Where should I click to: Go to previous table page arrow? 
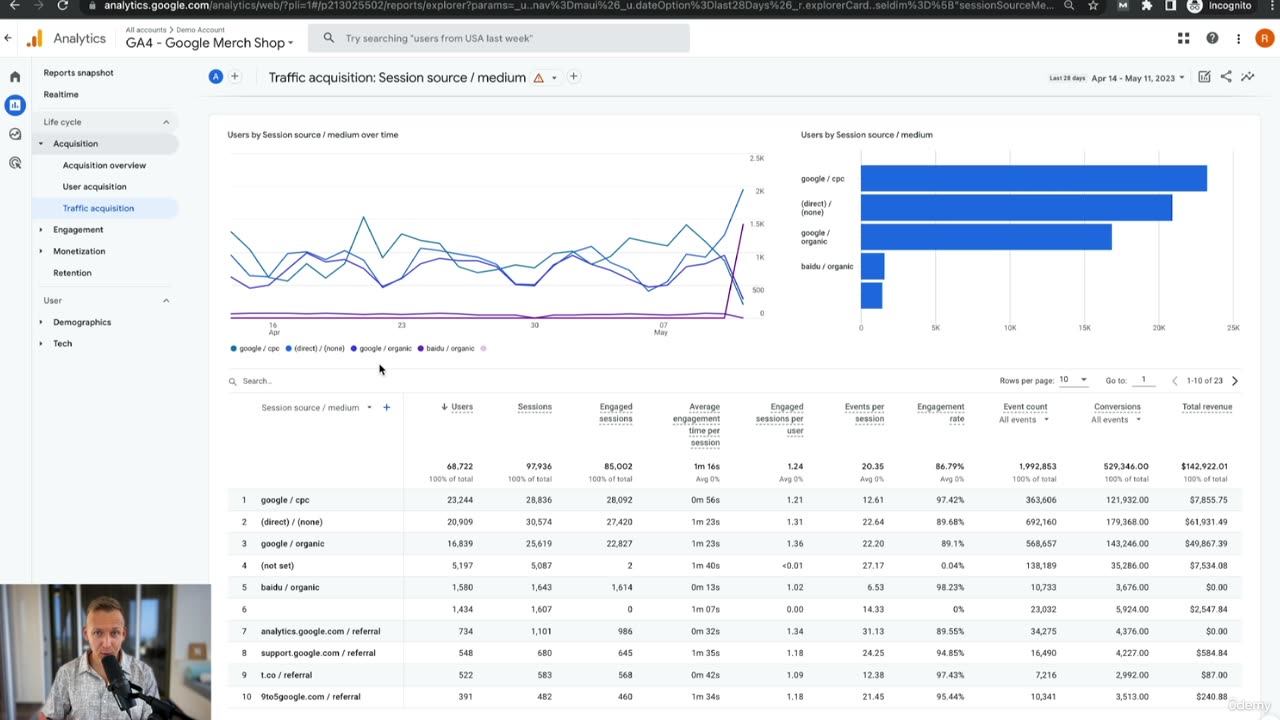pos(1175,381)
